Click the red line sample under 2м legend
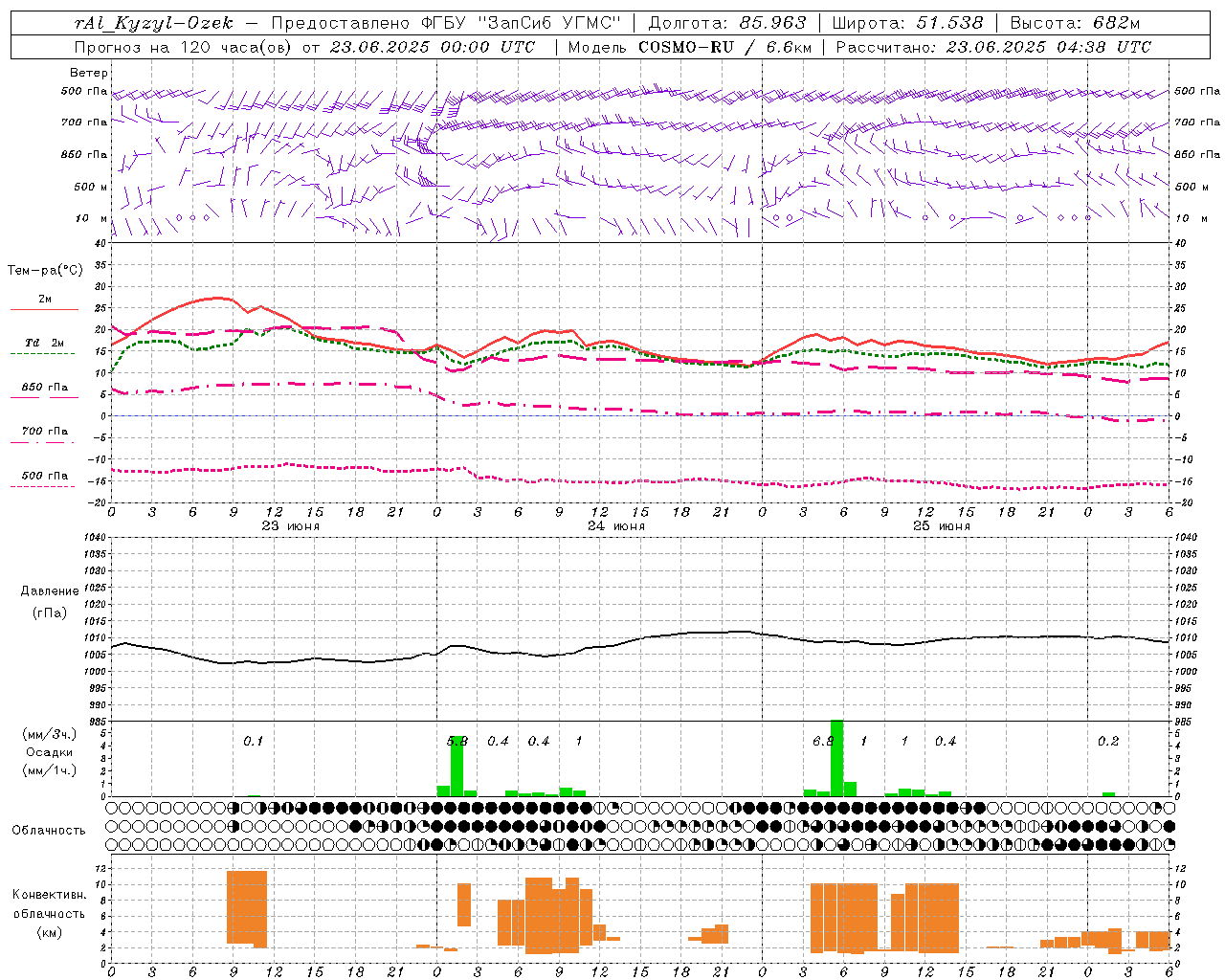 (44, 310)
